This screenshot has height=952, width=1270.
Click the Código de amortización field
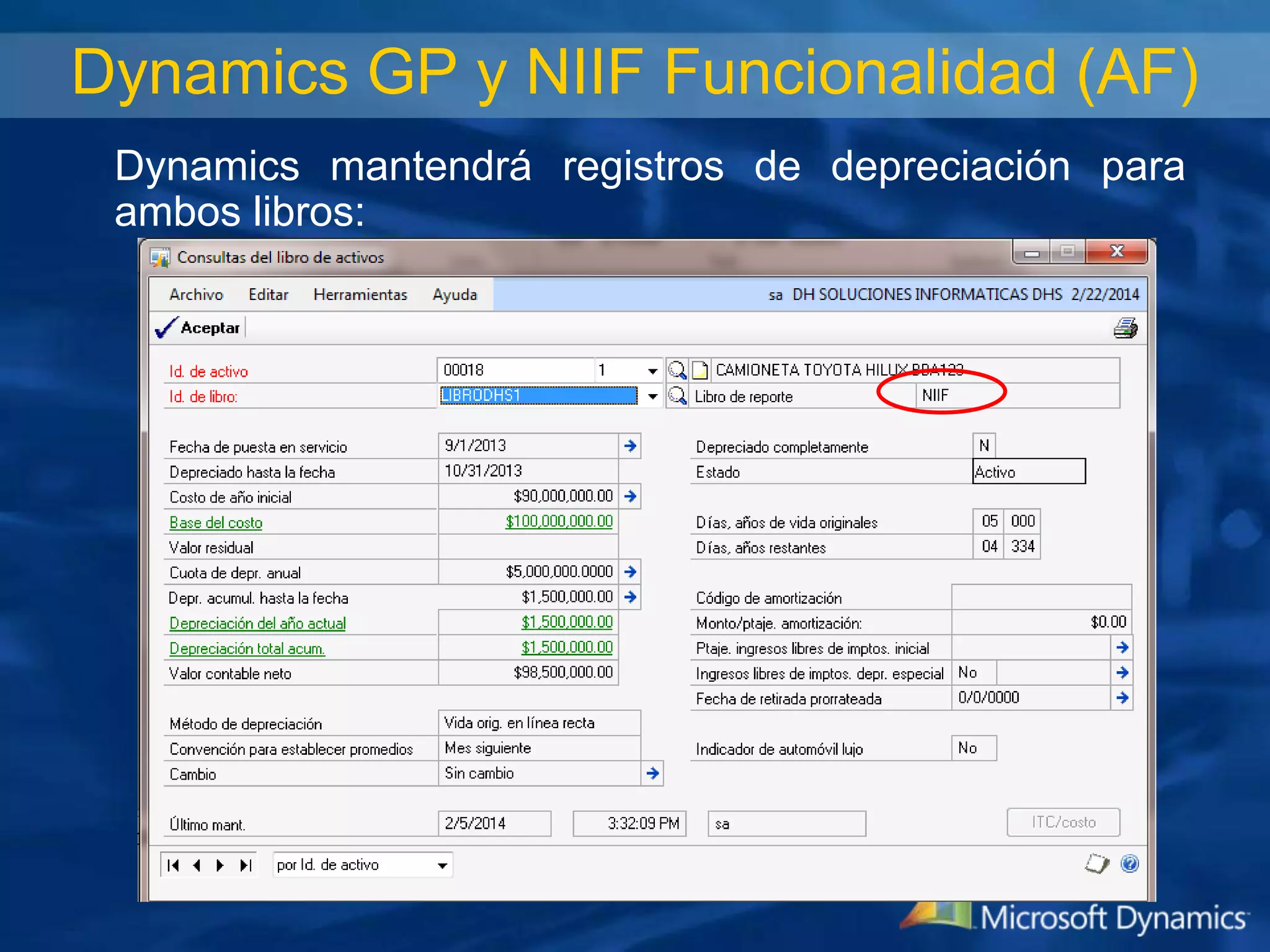1041,597
